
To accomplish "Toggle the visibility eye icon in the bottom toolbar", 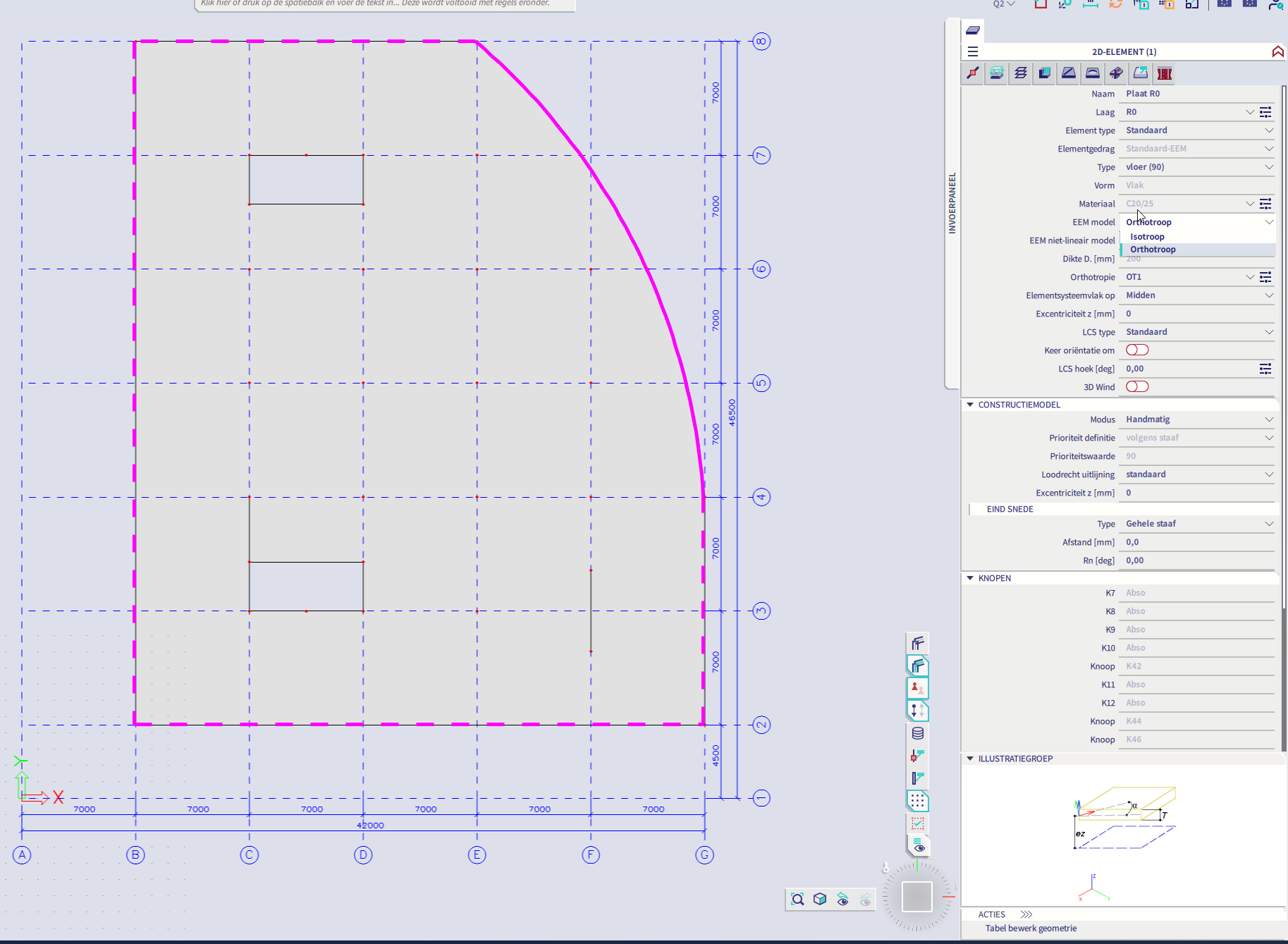I will 843,900.
